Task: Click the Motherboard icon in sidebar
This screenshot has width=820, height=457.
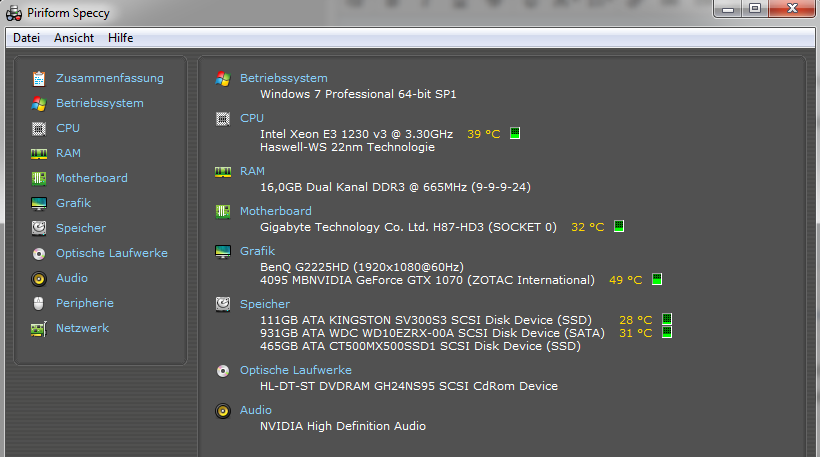Action: point(39,178)
